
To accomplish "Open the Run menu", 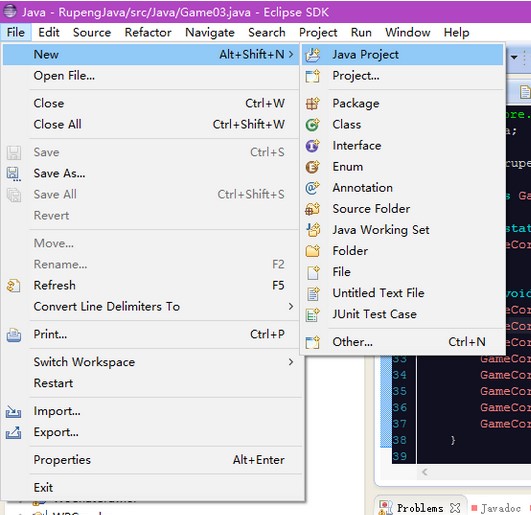I will (x=361, y=33).
